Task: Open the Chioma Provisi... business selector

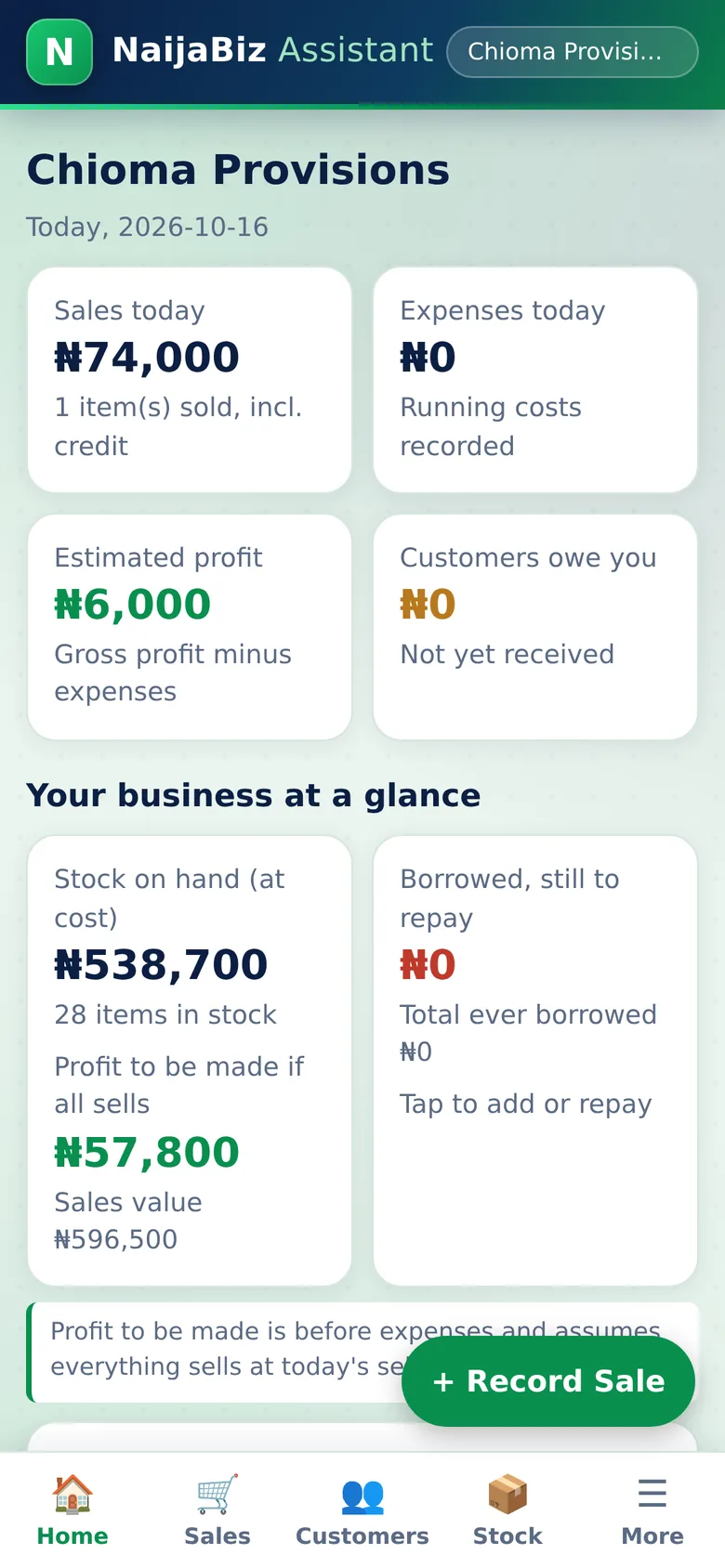Action: click(572, 52)
